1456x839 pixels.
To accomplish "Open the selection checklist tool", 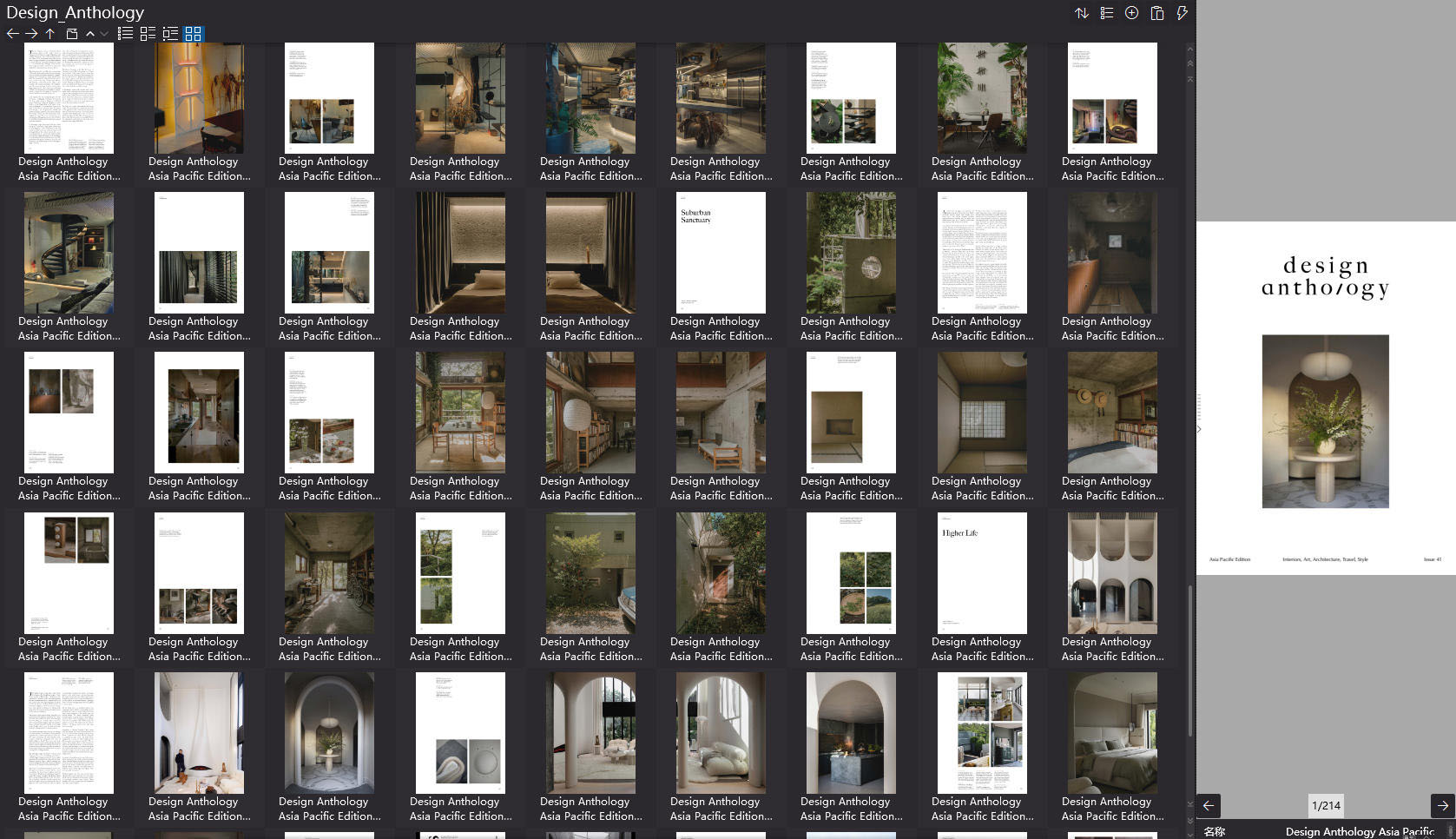I will pyautogui.click(x=1106, y=13).
